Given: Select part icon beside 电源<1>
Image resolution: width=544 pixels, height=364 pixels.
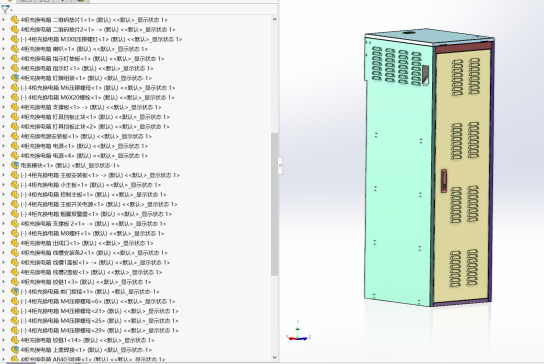Looking at the screenshot, I should point(15,146).
